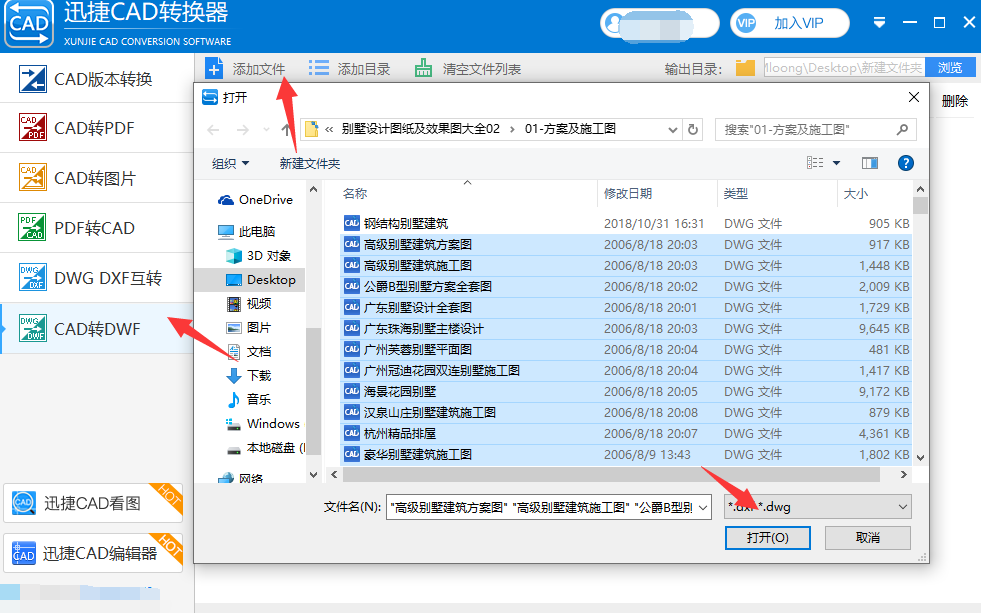This screenshot has width=981, height=613.
Task: Refresh the folder listing
Action: (693, 129)
